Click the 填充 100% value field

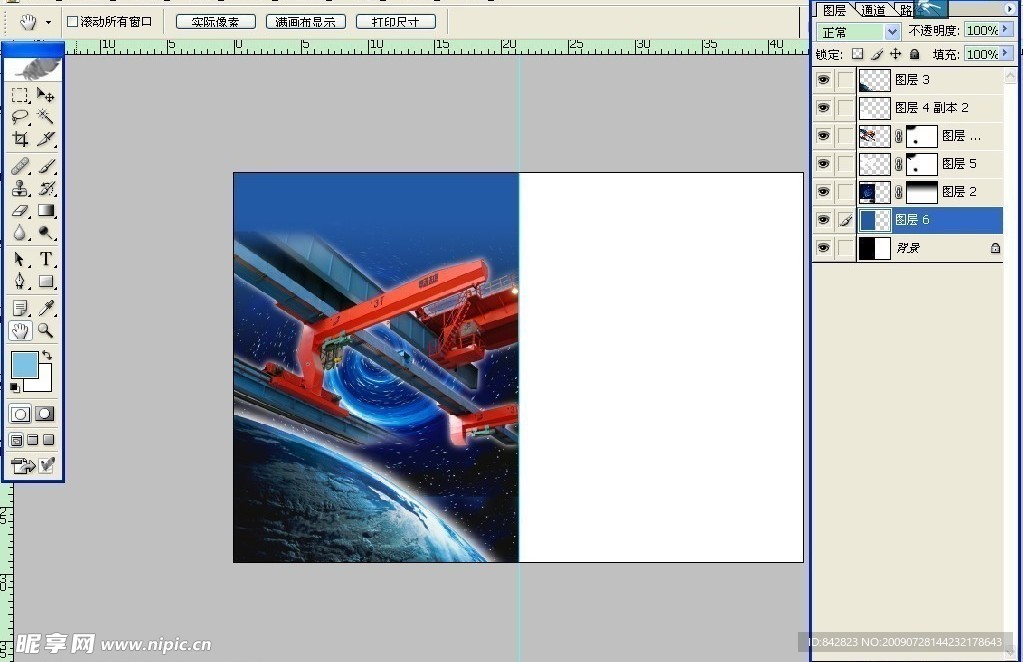point(982,53)
